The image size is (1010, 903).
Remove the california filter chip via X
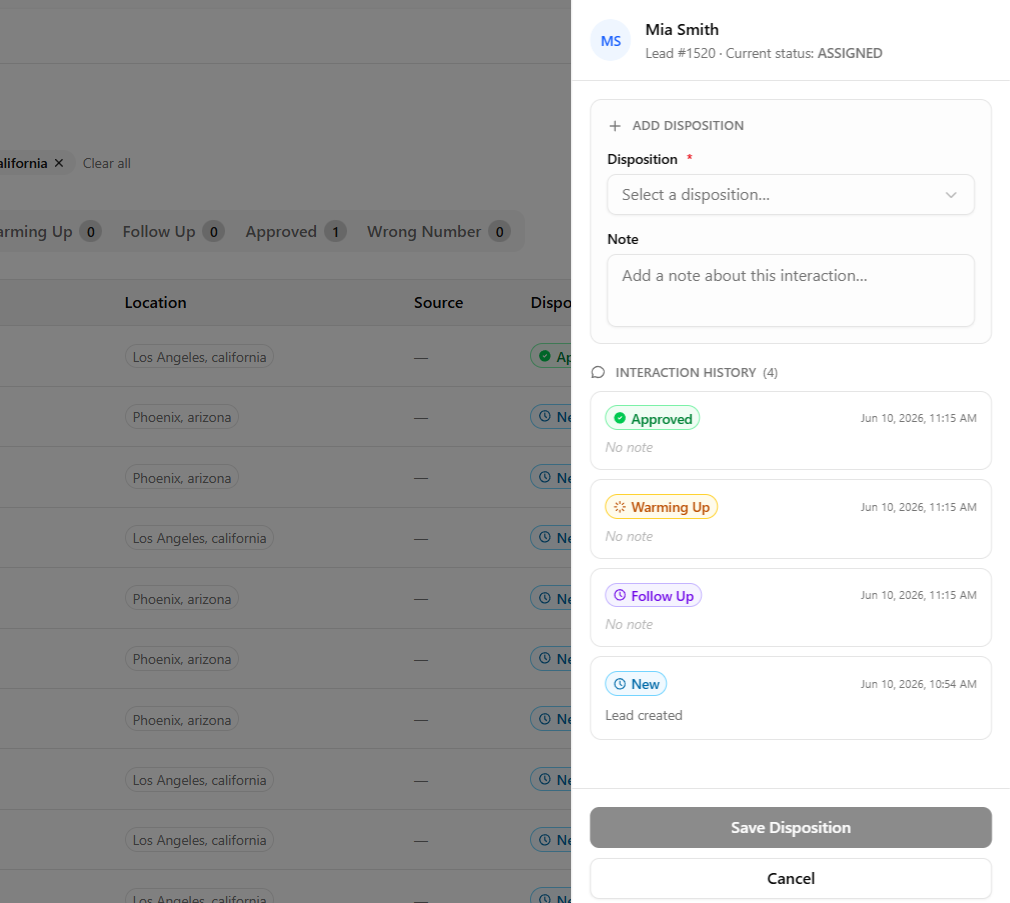click(59, 163)
